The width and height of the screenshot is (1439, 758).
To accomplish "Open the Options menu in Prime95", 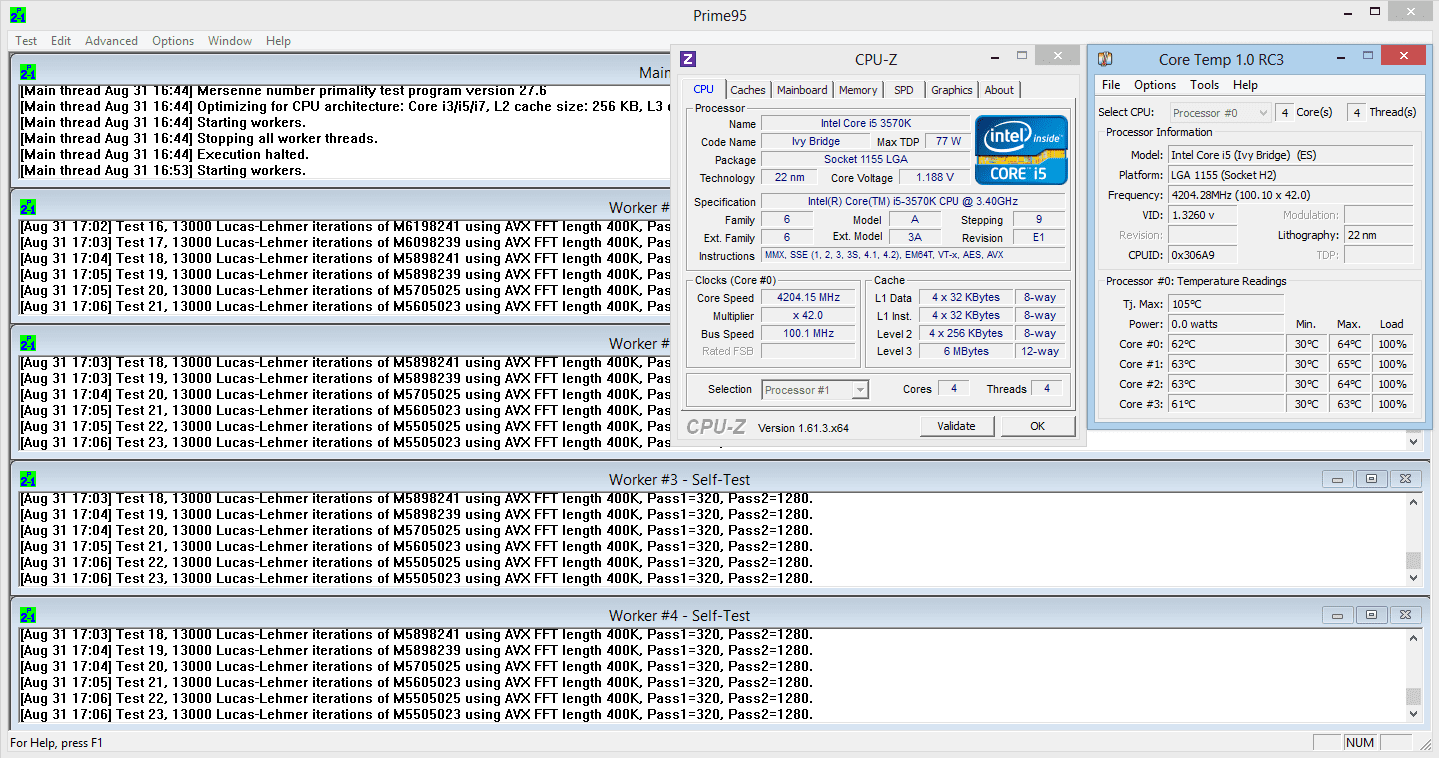I will [x=173, y=41].
